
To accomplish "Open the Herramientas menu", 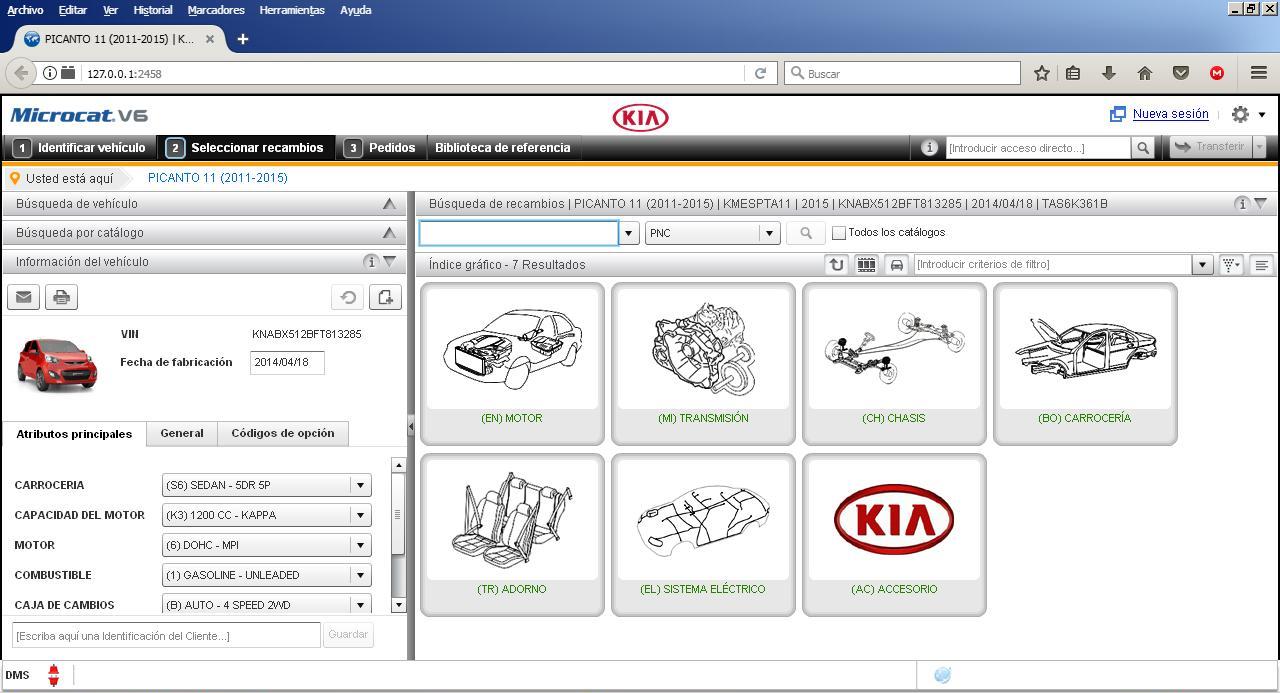I will click(x=292, y=10).
